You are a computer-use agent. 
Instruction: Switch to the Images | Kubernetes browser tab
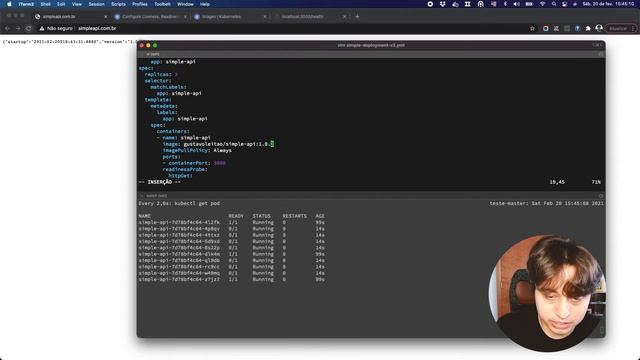(x=229, y=17)
